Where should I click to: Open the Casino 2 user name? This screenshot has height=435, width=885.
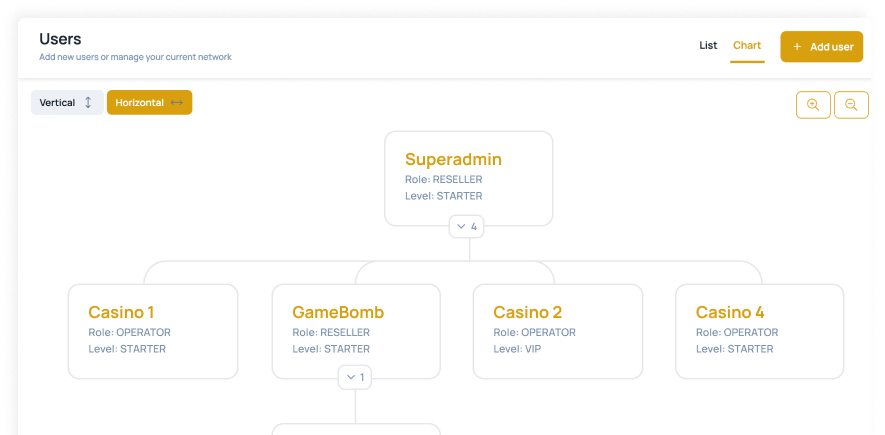[528, 312]
